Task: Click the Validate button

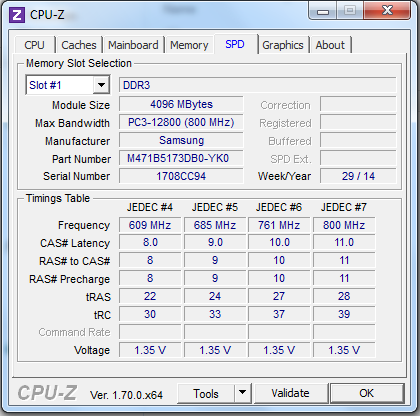Action: 290,393
